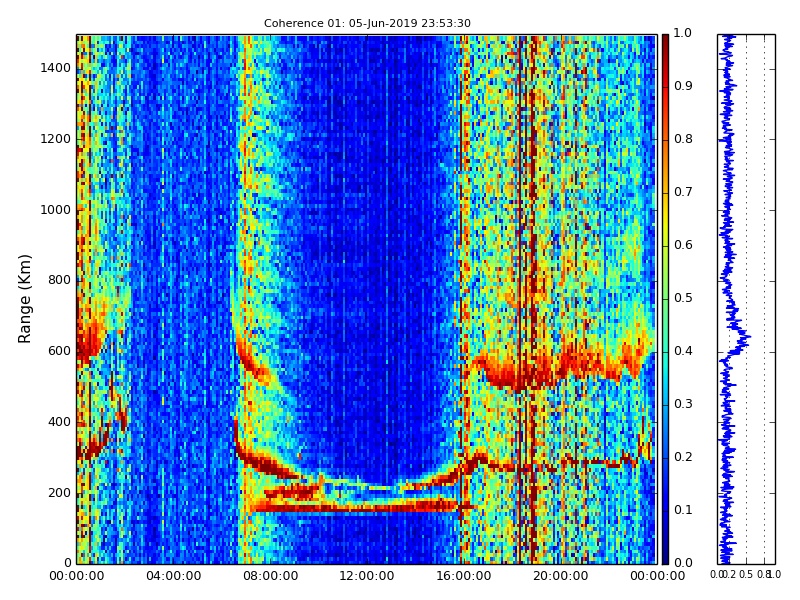
Task: Click the plot title "Coherence 01: 05-Jun-2019 23:53:30"
Action: (367, 23)
